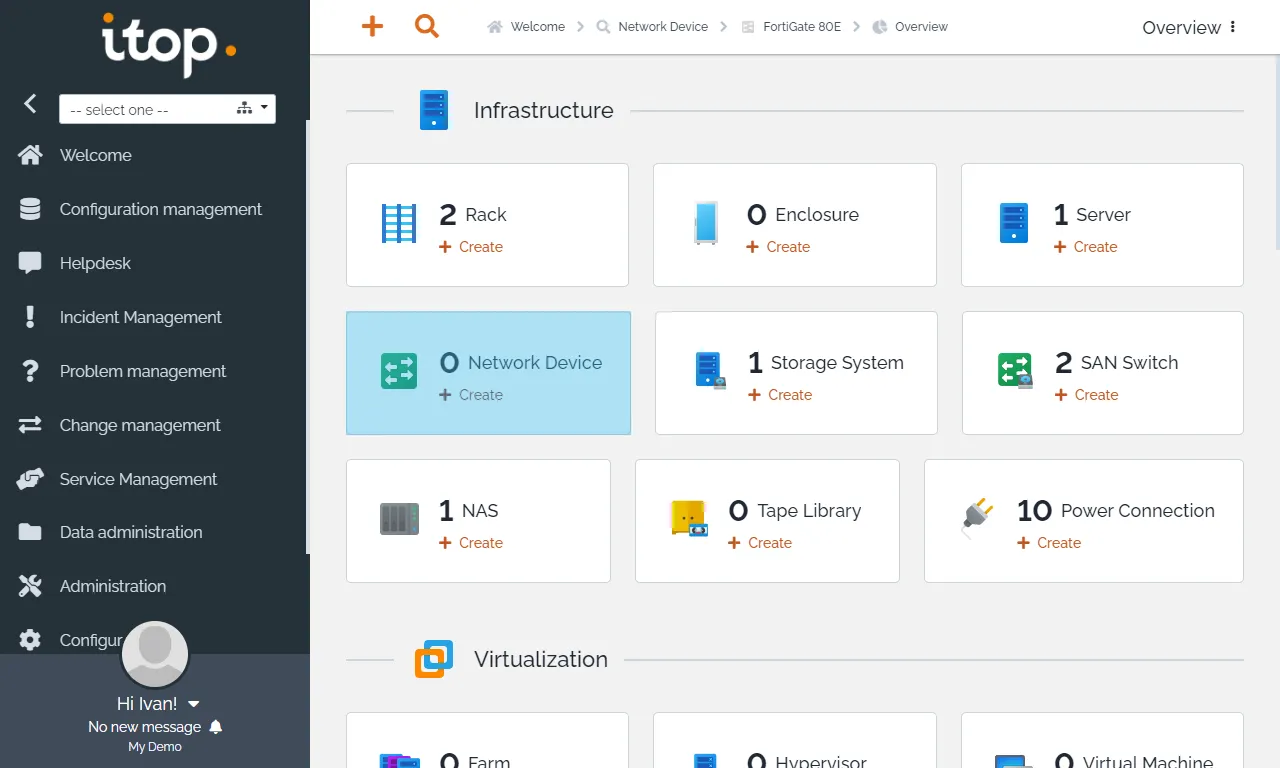This screenshot has height=768, width=1280.
Task: Open the 1 Storage System list
Action: coord(826,362)
